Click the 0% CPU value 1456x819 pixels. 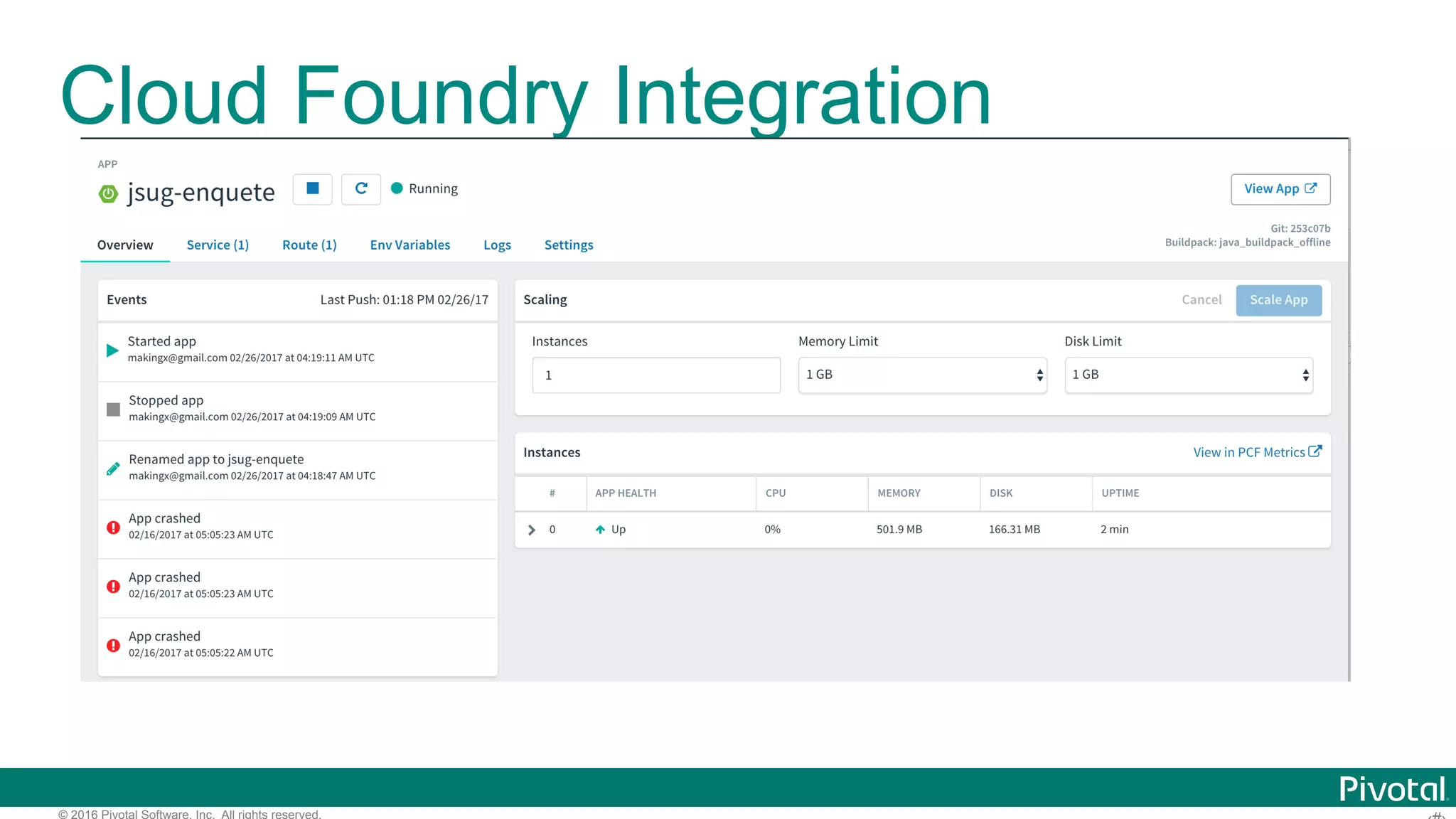pos(773,530)
